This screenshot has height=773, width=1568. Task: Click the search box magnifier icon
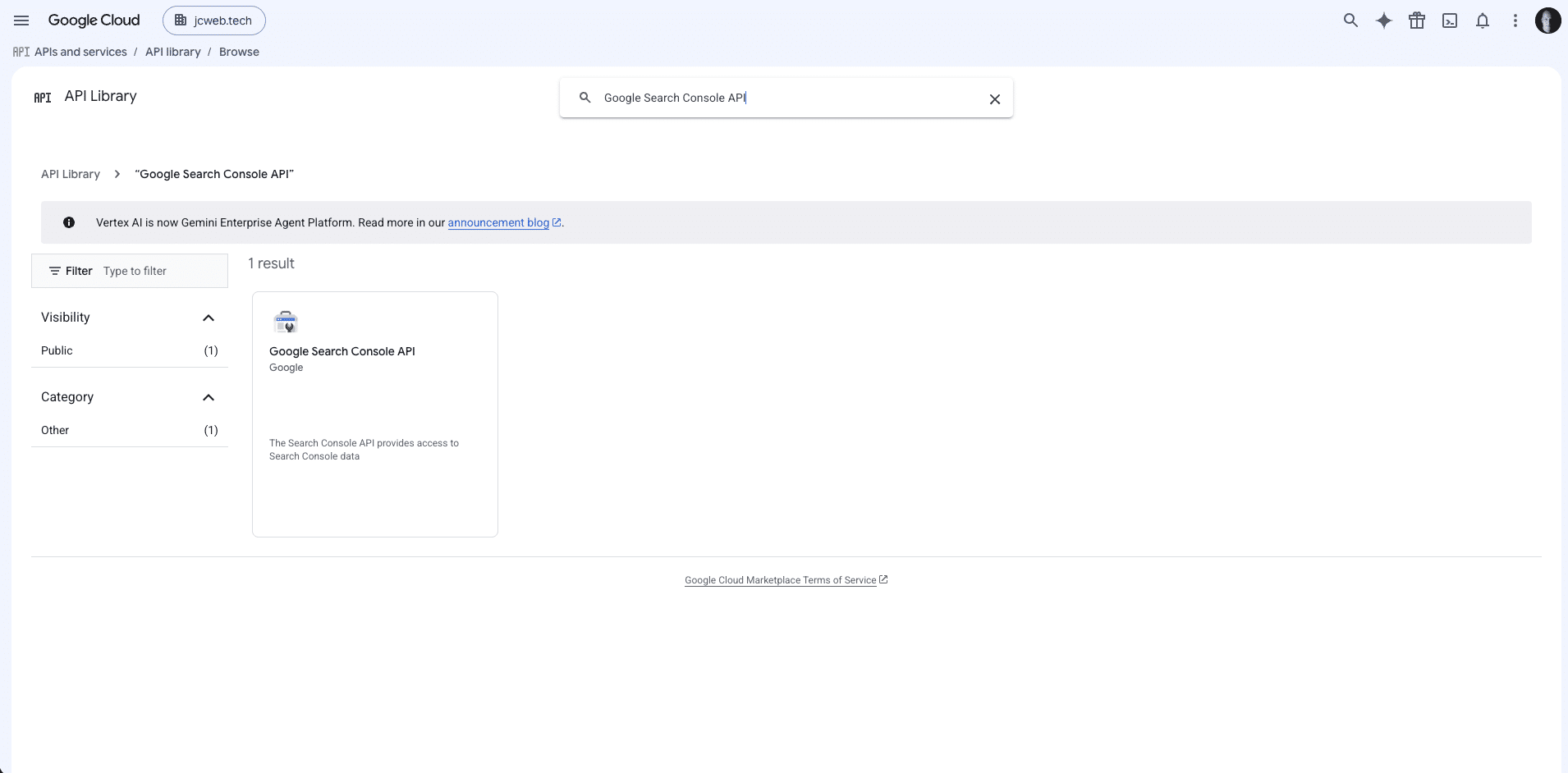tap(585, 98)
